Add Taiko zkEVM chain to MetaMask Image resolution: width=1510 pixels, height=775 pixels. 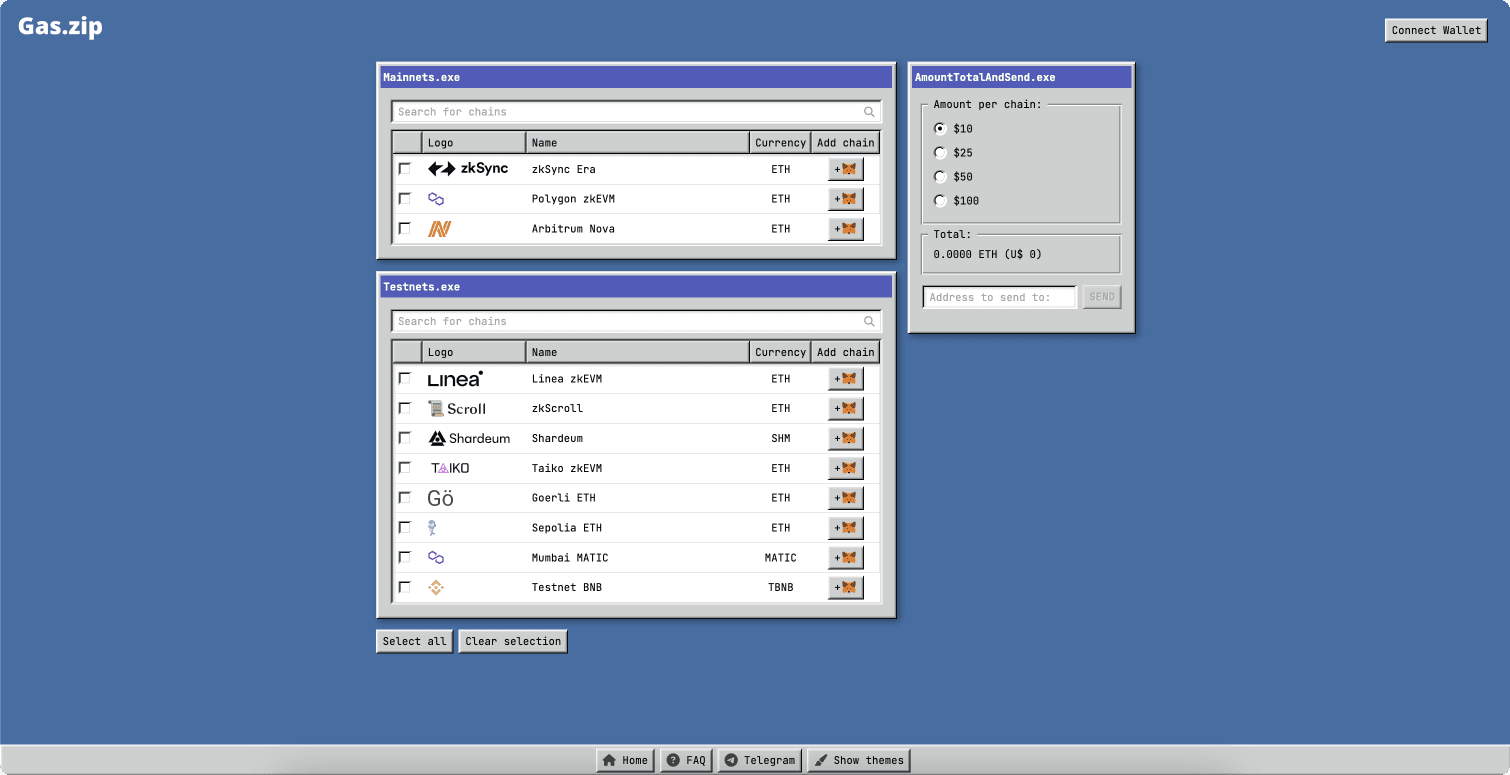846,468
